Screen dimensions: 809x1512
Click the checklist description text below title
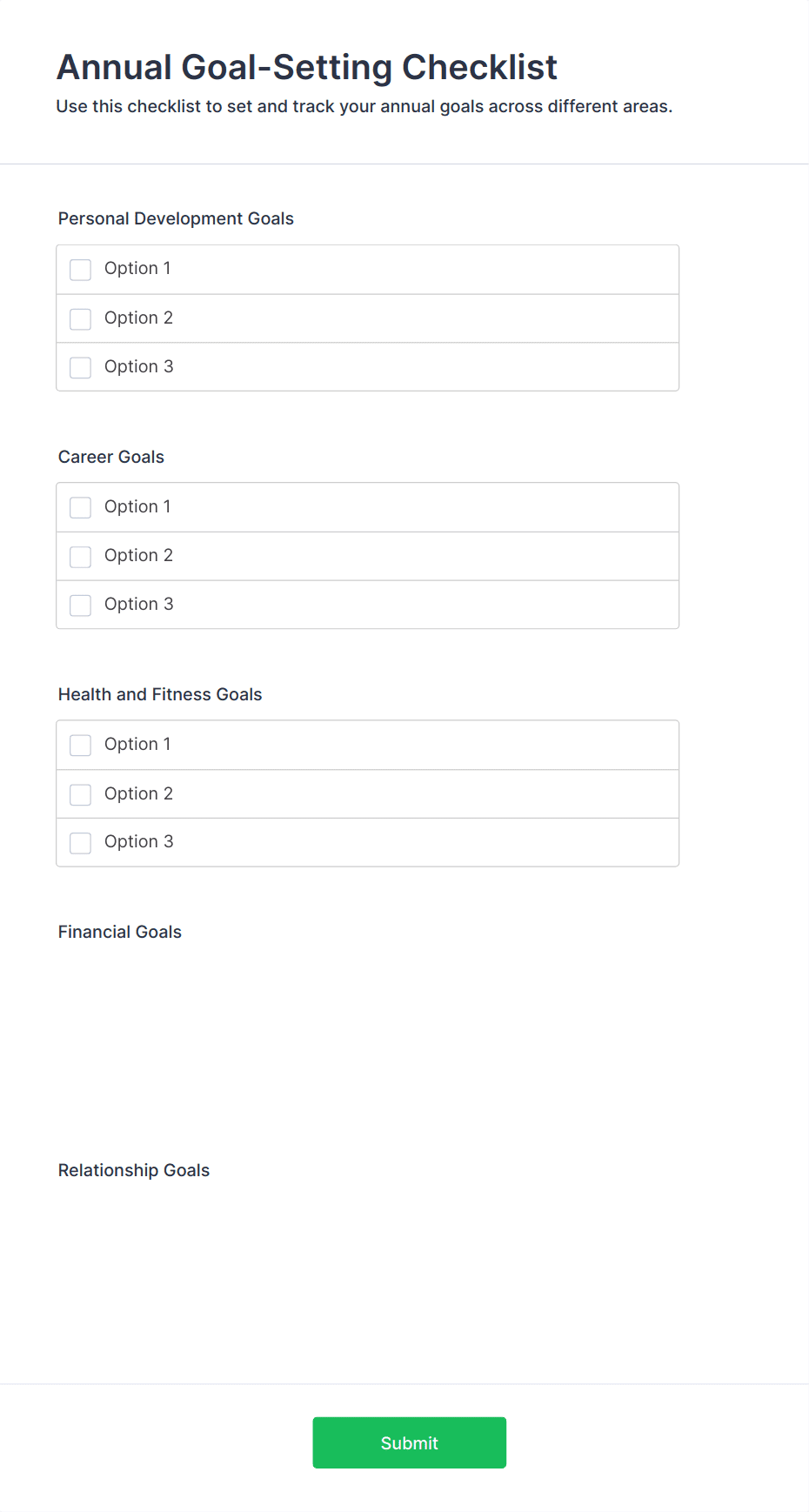[x=364, y=106]
